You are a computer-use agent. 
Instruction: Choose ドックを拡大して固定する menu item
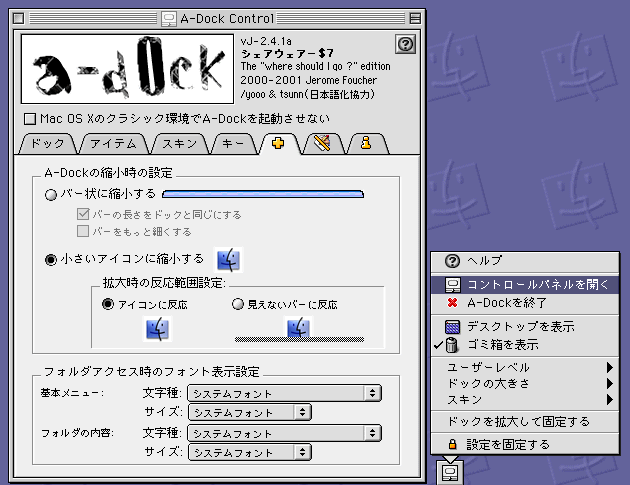click(x=525, y=422)
